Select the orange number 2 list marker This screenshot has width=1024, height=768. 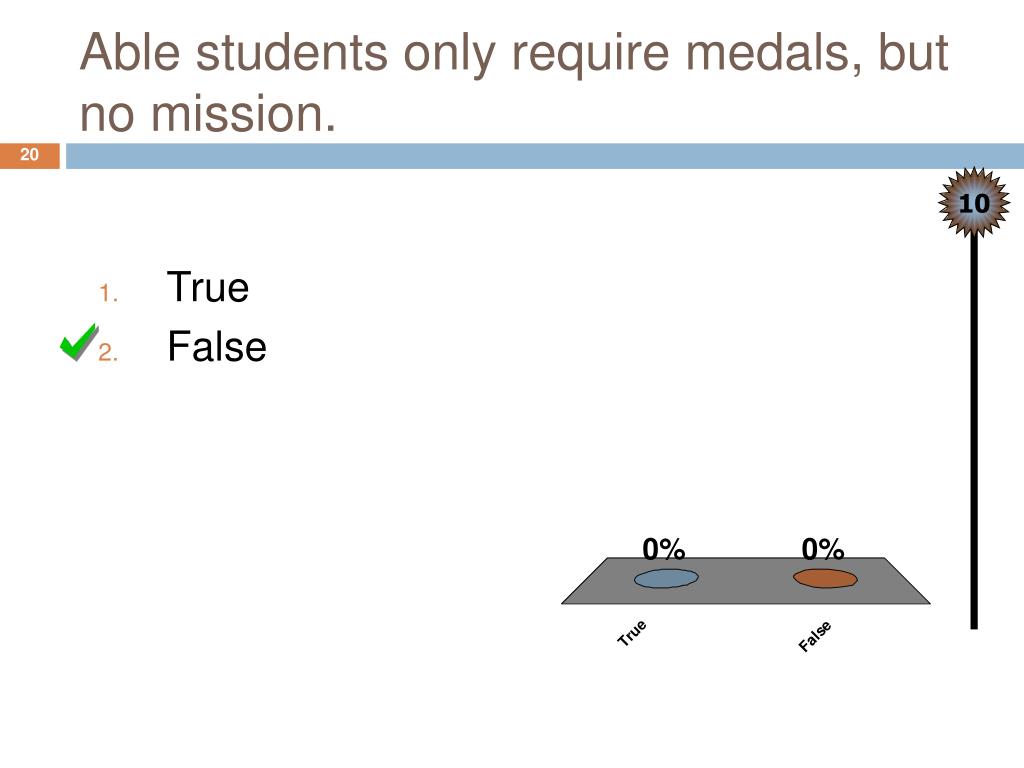coord(108,353)
